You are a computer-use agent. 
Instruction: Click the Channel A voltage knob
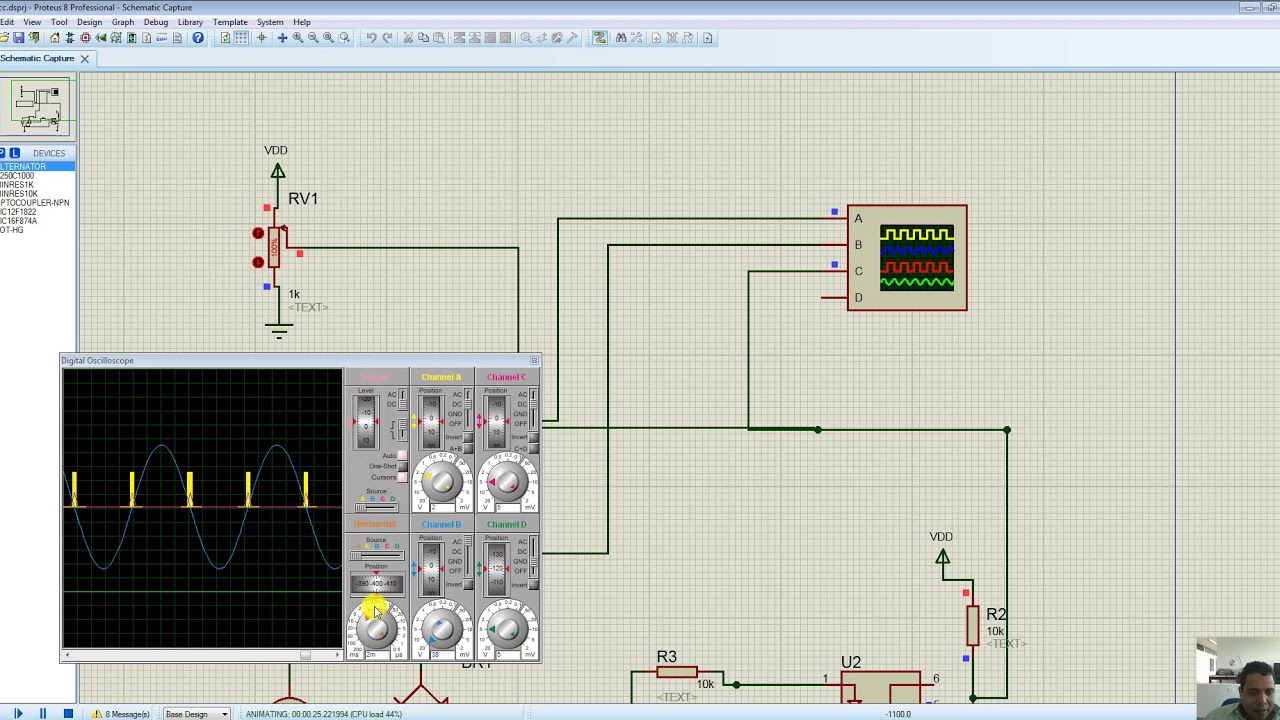tap(441, 482)
